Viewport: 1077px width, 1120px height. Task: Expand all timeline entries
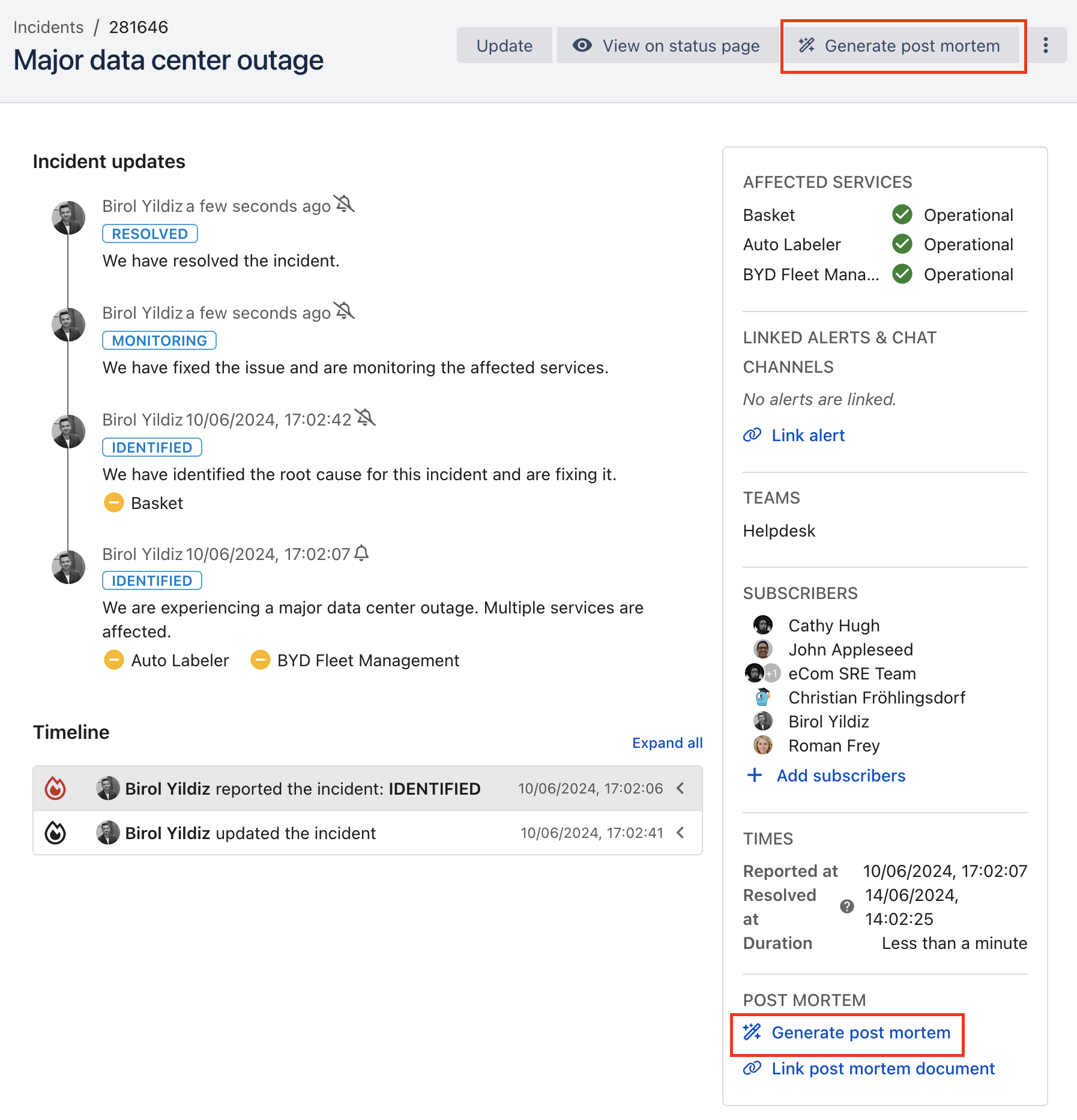click(x=667, y=742)
